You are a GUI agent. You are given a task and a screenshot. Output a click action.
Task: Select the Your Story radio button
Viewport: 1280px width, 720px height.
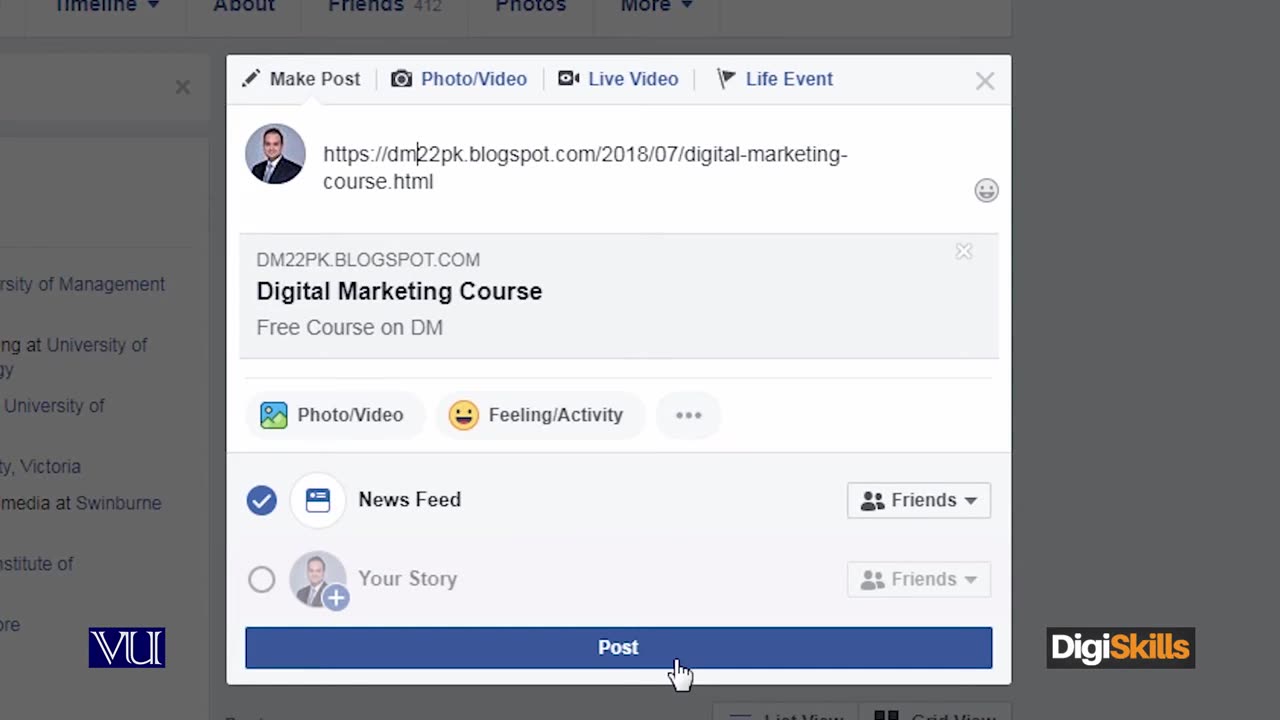point(261,579)
